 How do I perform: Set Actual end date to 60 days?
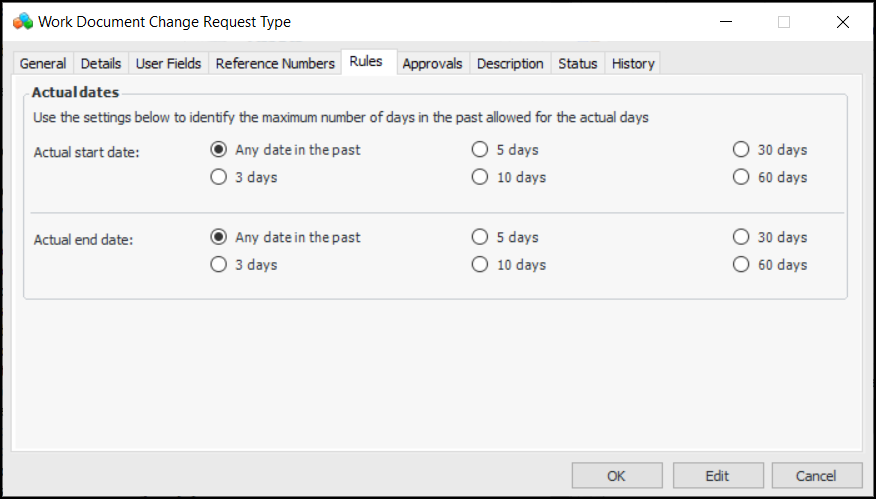click(741, 265)
